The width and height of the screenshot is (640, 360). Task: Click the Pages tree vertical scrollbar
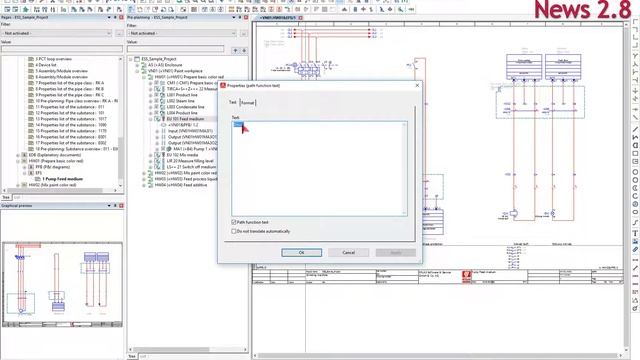point(120,122)
